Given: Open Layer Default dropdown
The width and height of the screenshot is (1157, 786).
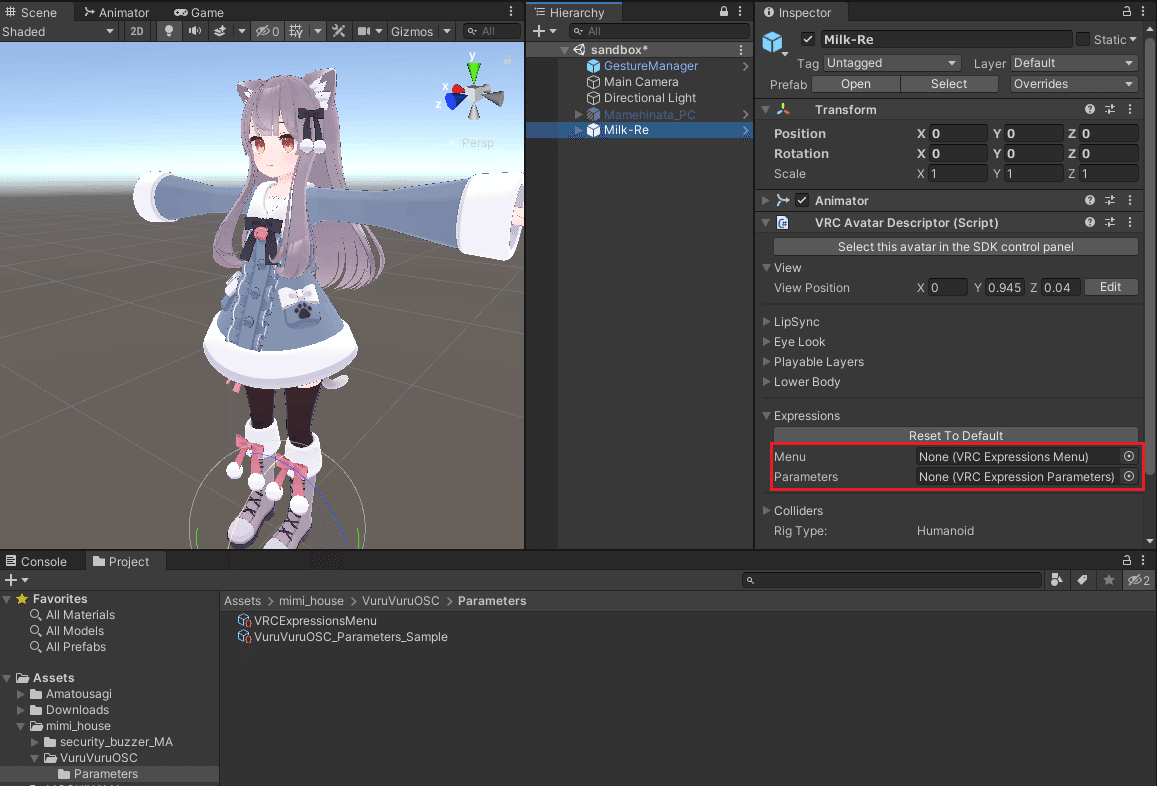Looking at the screenshot, I should (1073, 63).
